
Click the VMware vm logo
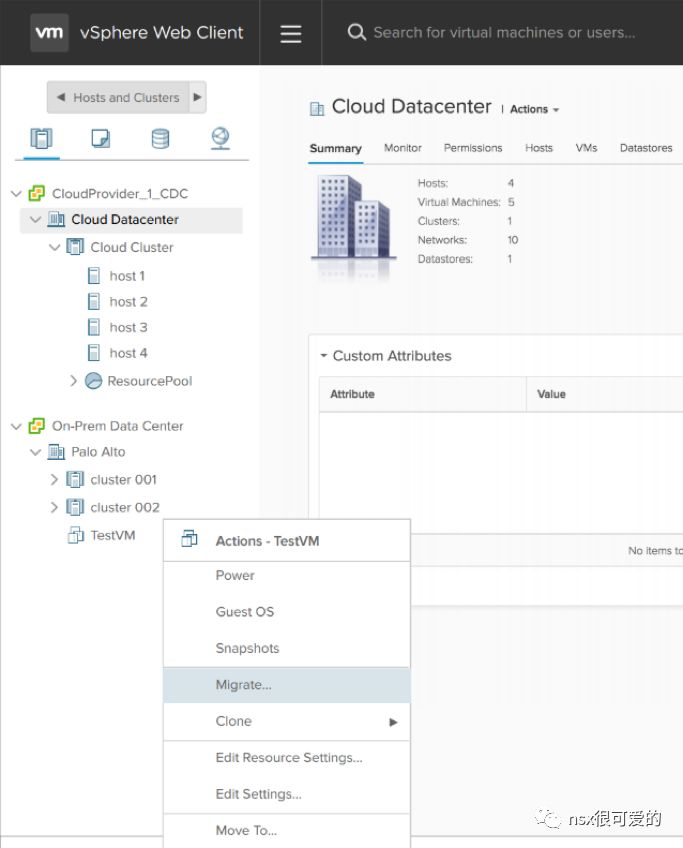[x=49, y=32]
